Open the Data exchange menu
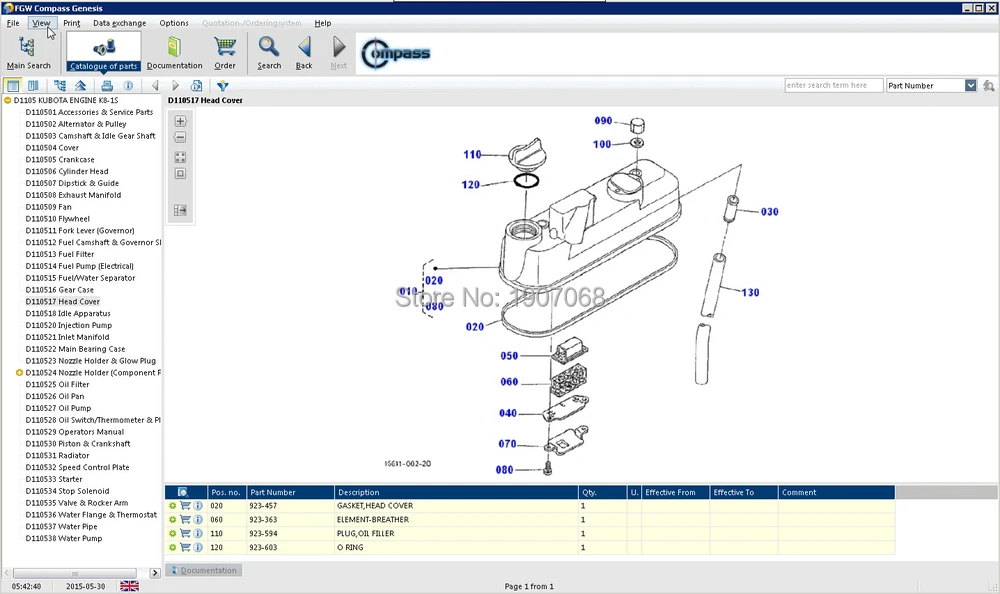The image size is (1000, 594). pos(119,23)
